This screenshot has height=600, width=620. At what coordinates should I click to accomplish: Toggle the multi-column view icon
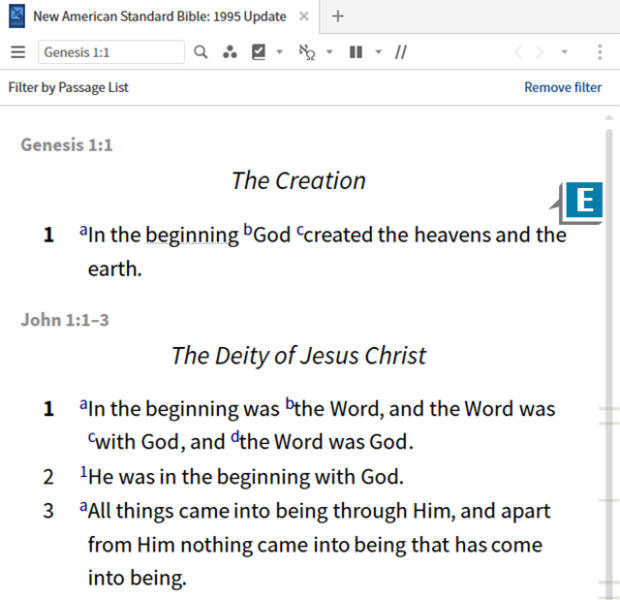point(355,52)
